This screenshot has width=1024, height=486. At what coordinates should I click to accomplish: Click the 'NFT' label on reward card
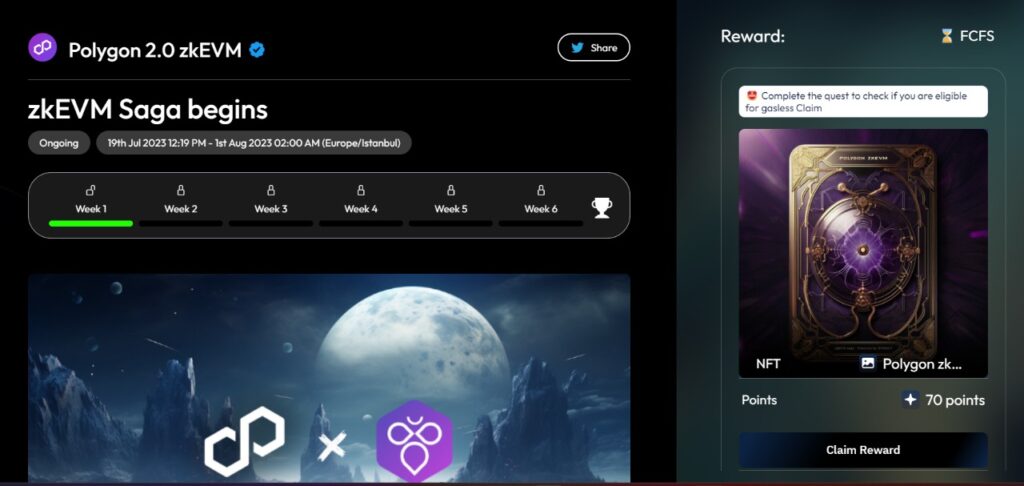coord(768,364)
